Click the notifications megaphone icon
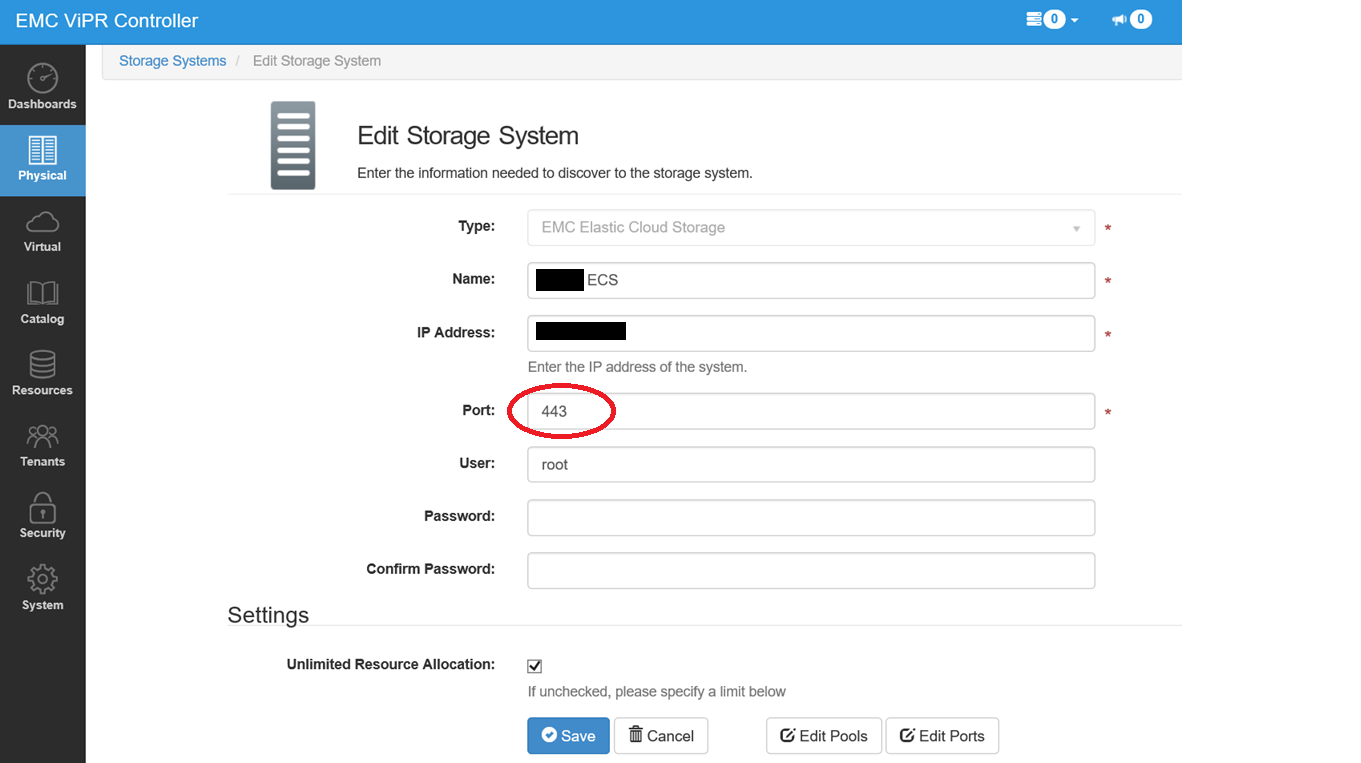The width and height of the screenshot is (1361, 763). (1120, 19)
